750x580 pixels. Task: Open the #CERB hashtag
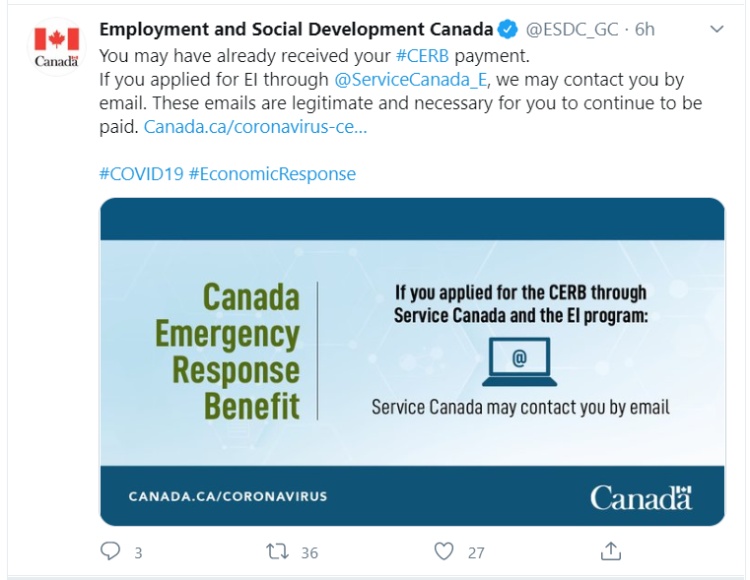pos(423,56)
